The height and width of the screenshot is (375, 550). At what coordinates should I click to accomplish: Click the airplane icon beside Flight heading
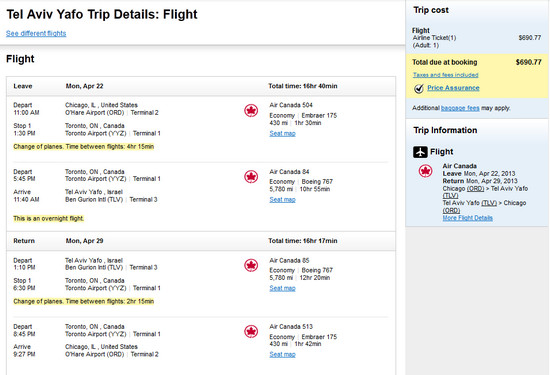(420, 152)
